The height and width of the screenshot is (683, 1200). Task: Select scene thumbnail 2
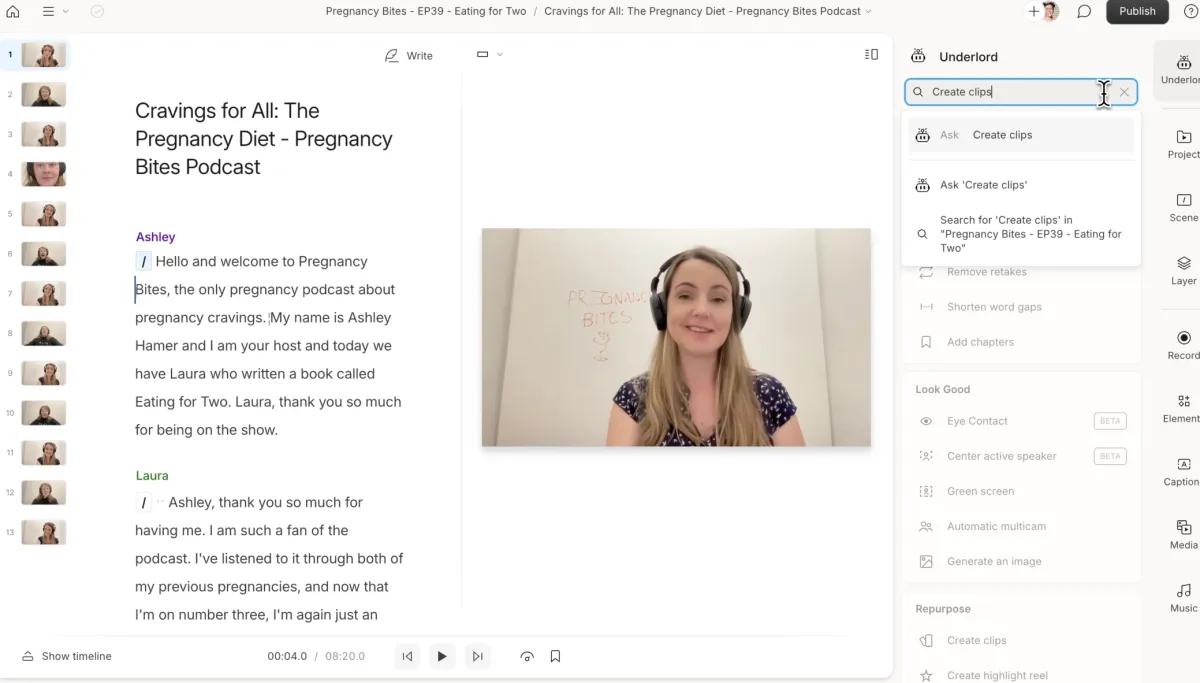point(44,95)
